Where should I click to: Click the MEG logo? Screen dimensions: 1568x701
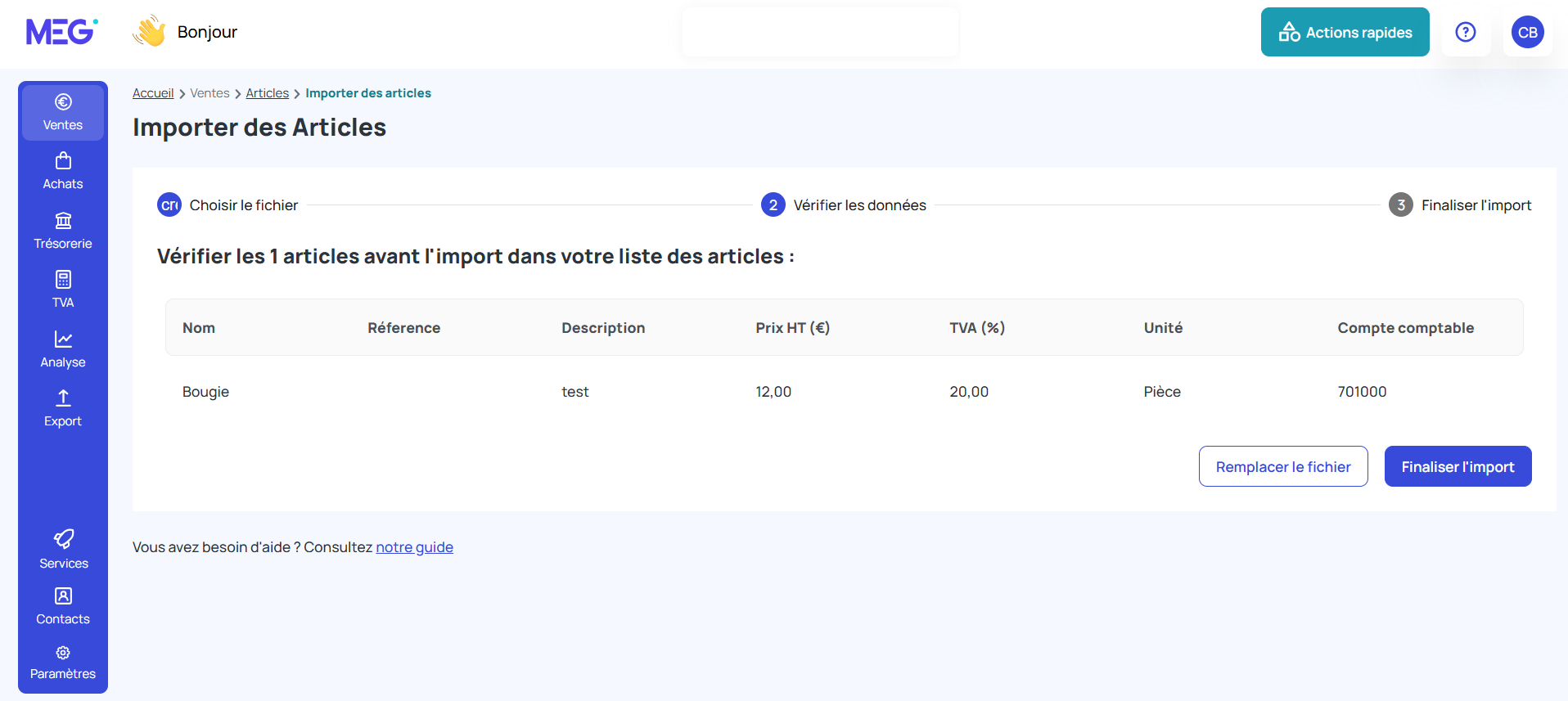pos(62,32)
